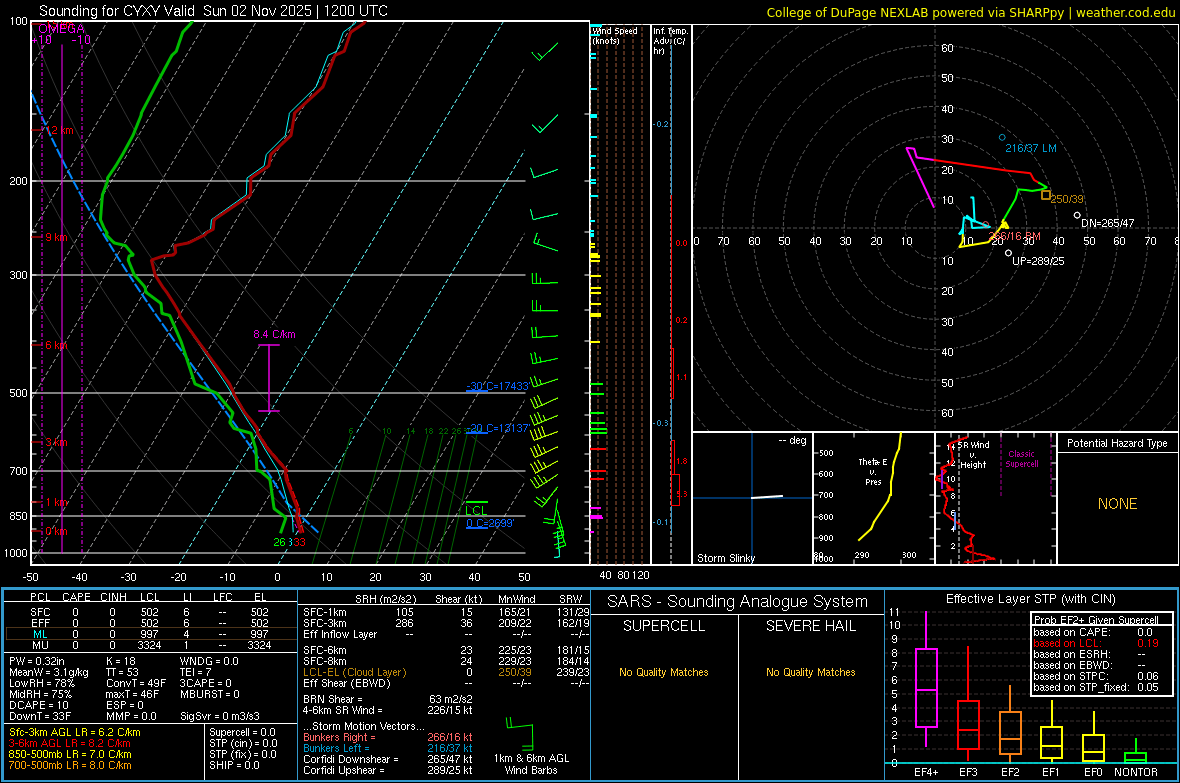This screenshot has height=783, width=1180.
Task: Click the DownT = 33F value
Action: pos(40,716)
